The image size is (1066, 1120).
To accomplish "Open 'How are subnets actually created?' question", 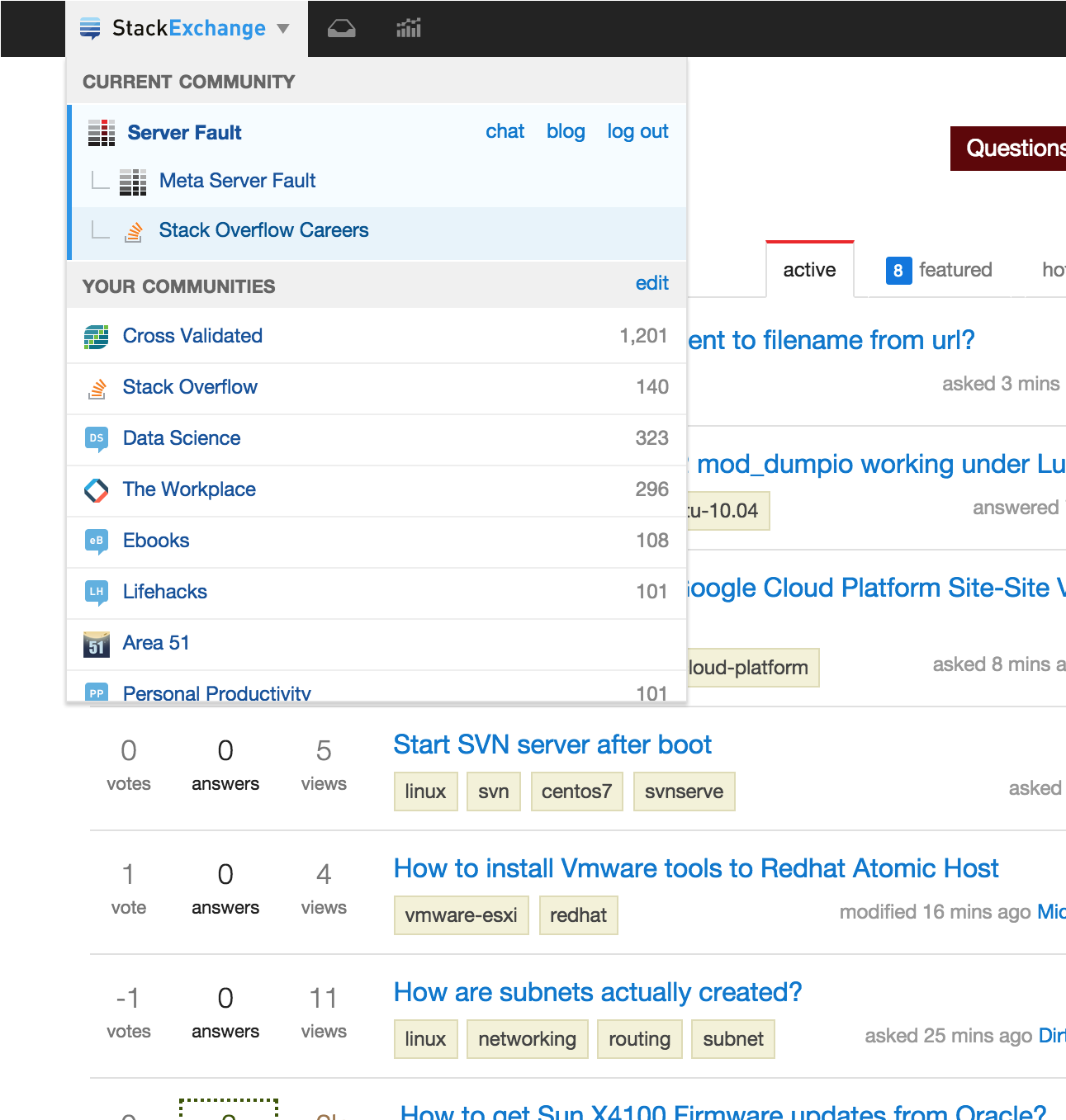I will (598, 992).
